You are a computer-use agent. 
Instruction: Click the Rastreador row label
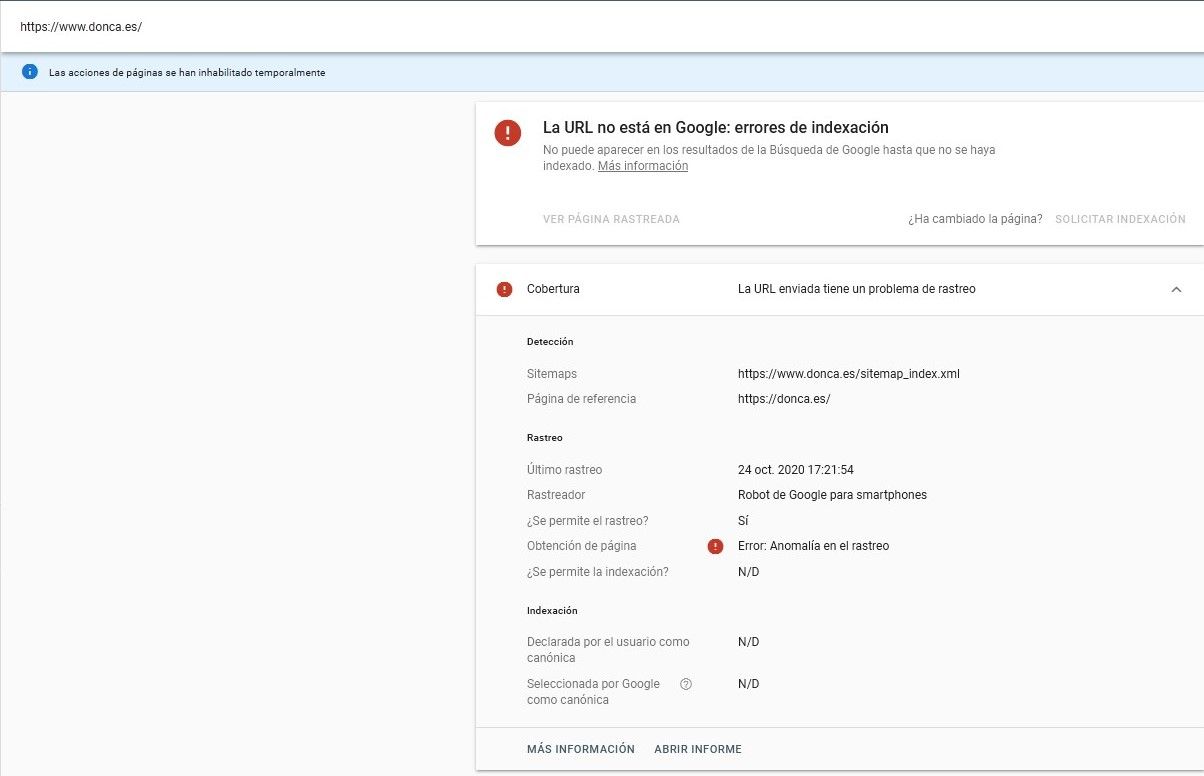click(x=556, y=495)
